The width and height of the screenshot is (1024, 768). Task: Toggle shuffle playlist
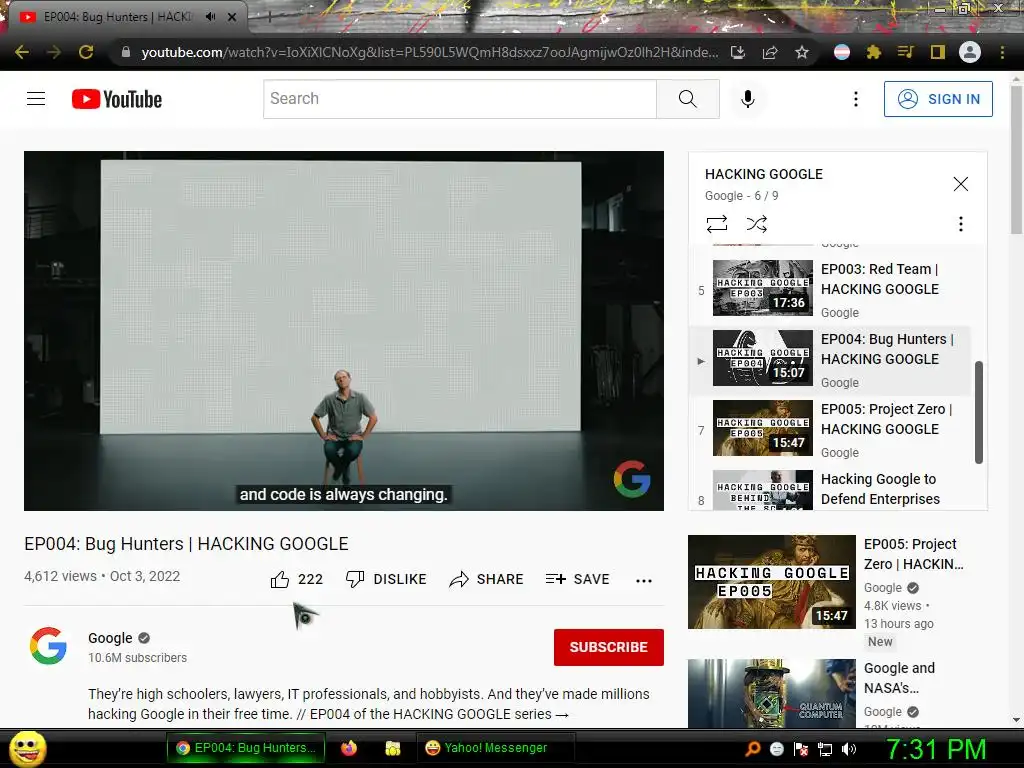[x=757, y=224]
